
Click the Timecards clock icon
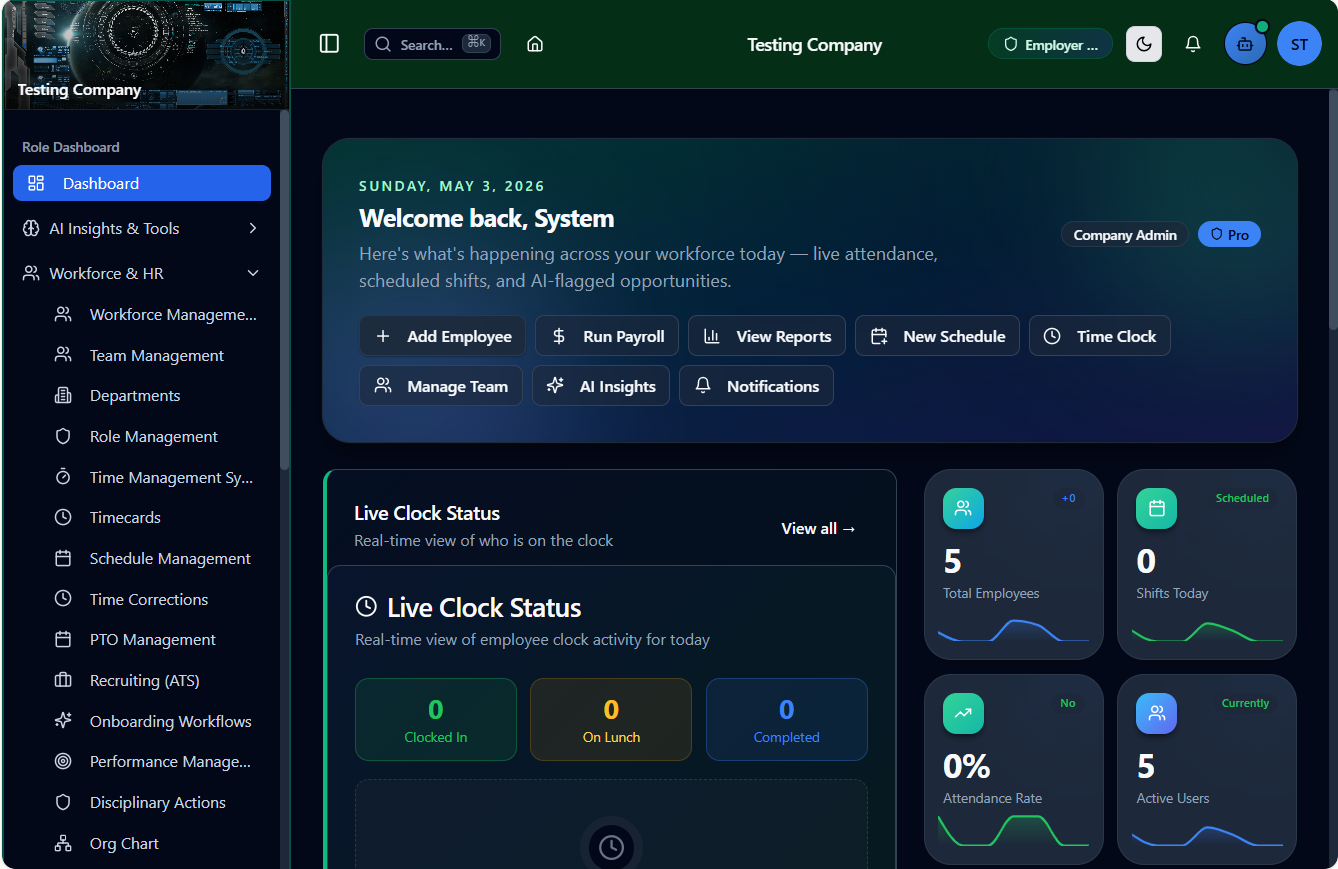coord(63,517)
